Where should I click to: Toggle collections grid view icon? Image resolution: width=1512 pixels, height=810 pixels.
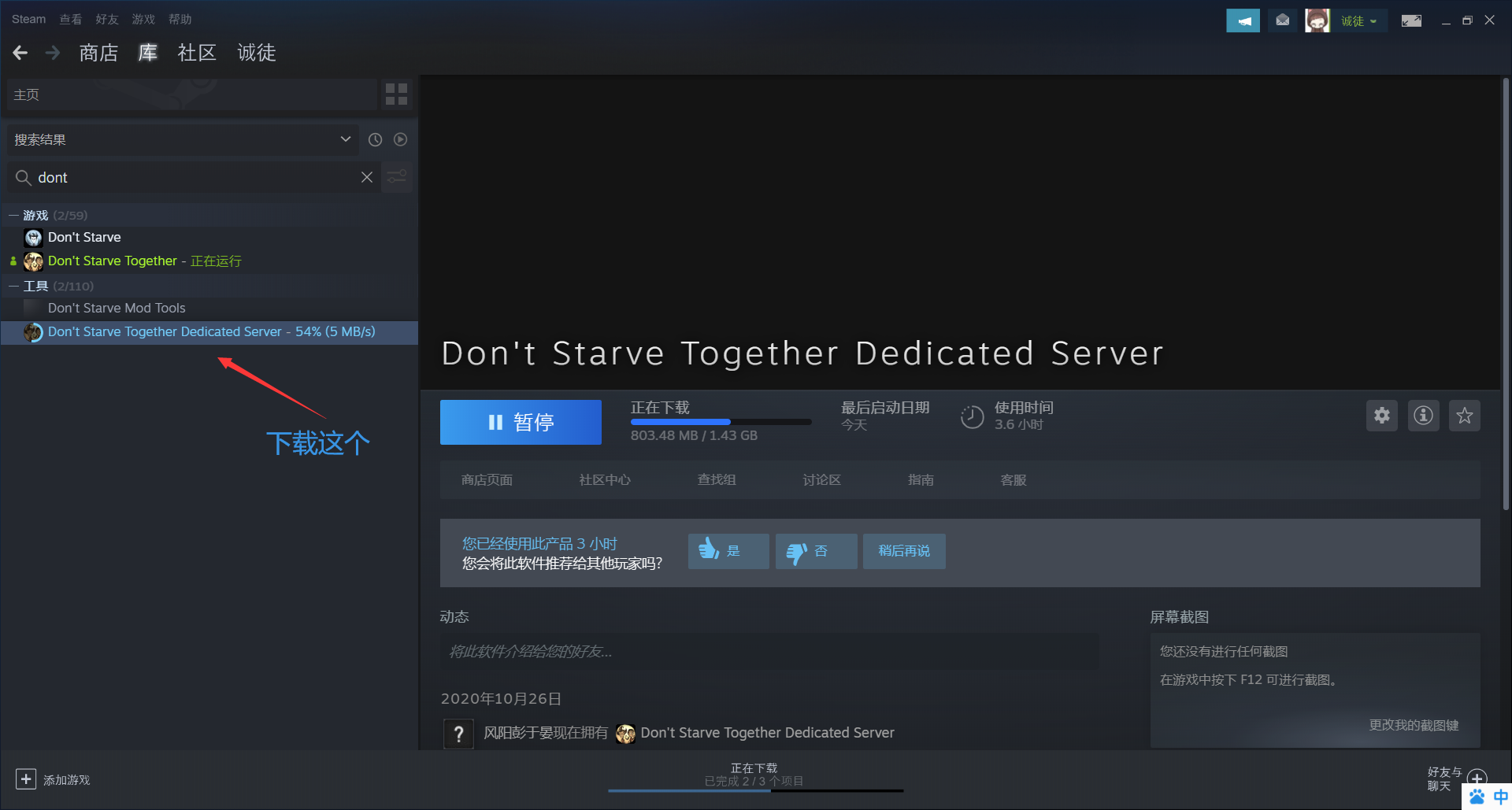396,94
